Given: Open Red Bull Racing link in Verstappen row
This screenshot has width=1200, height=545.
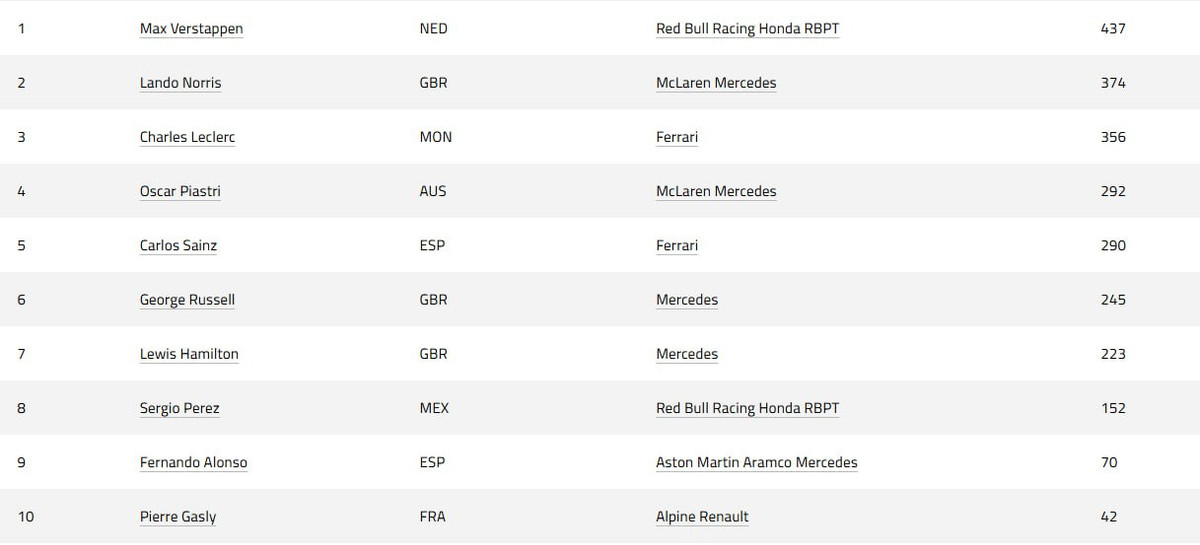Looking at the screenshot, I should pos(747,29).
